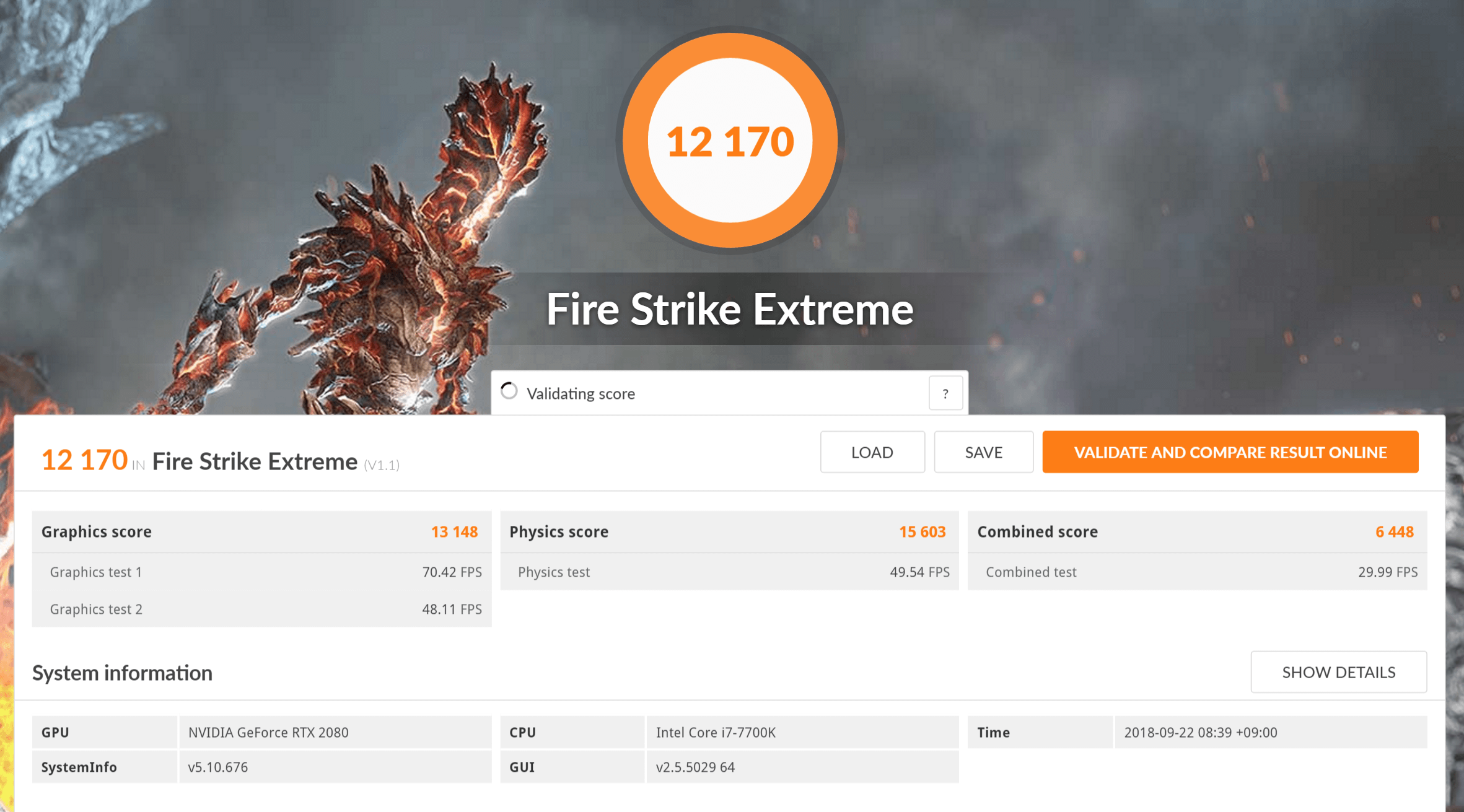Click the LOAD button

[x=872, y=452]
